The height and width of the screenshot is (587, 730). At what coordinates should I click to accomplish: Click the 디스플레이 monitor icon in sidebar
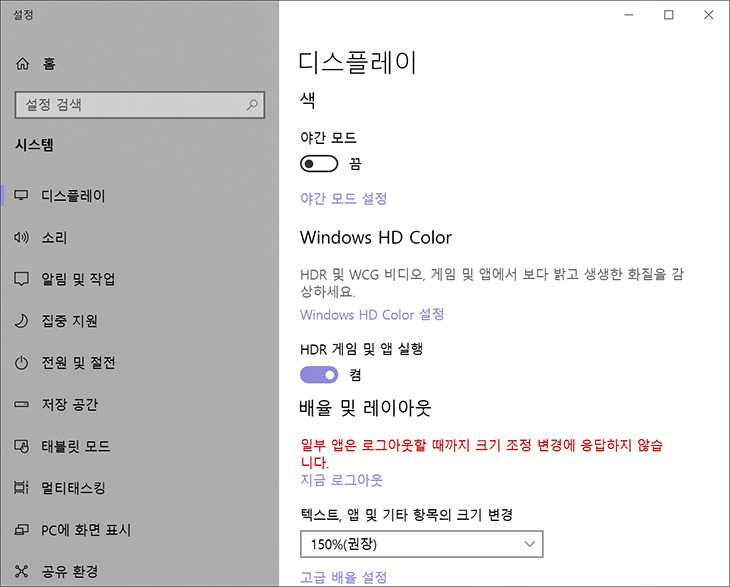(x=21, y=195)
